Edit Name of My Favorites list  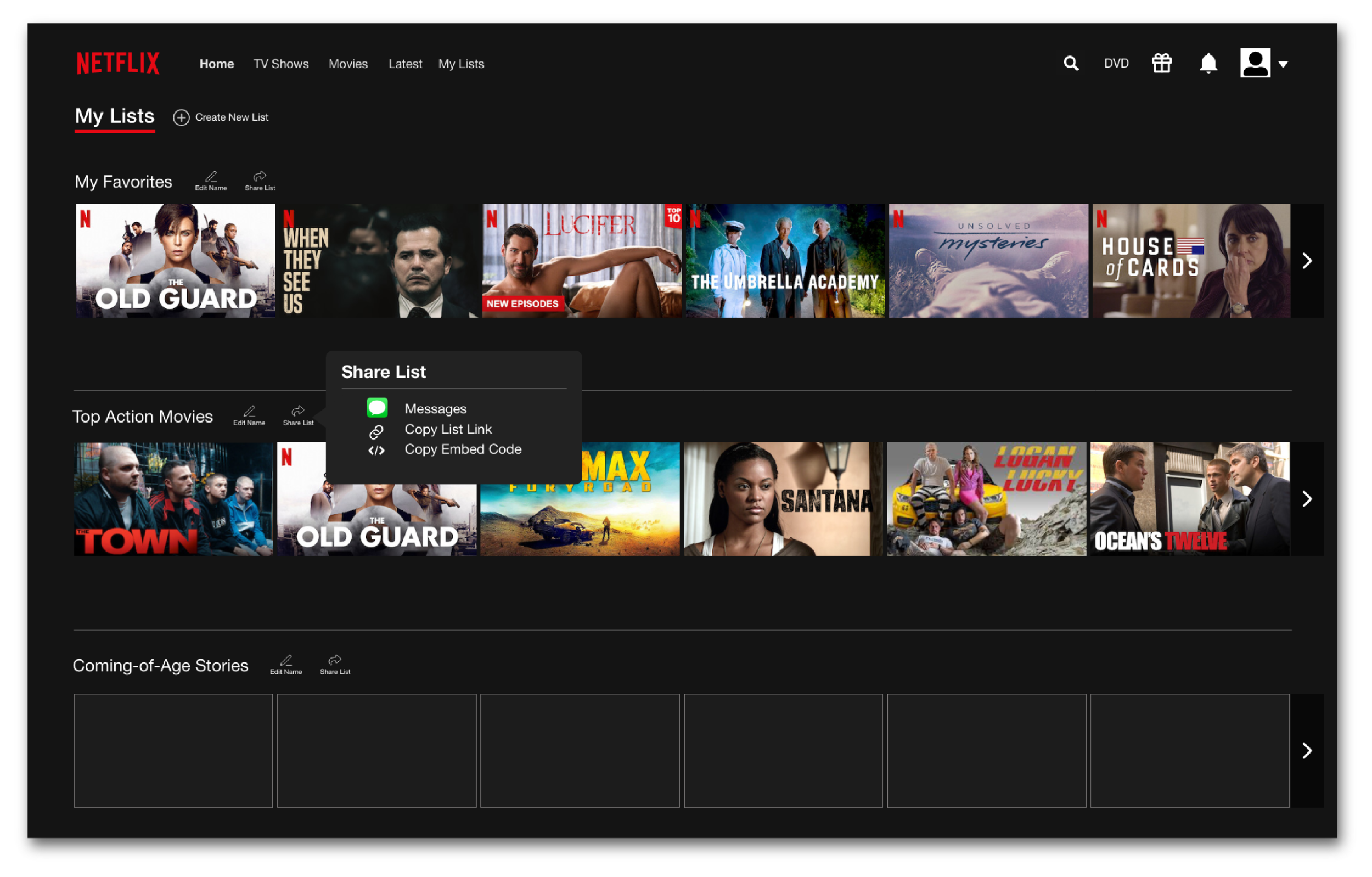coord(211,181)
